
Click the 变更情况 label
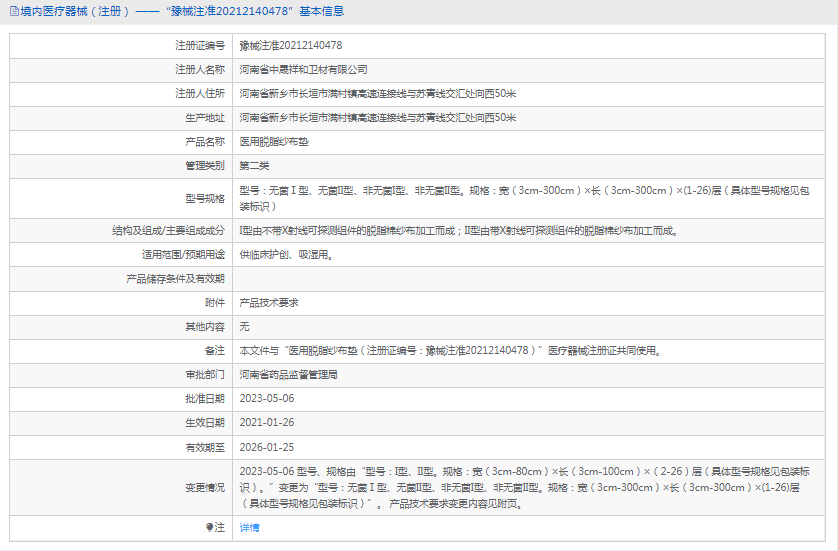point(205,487)
